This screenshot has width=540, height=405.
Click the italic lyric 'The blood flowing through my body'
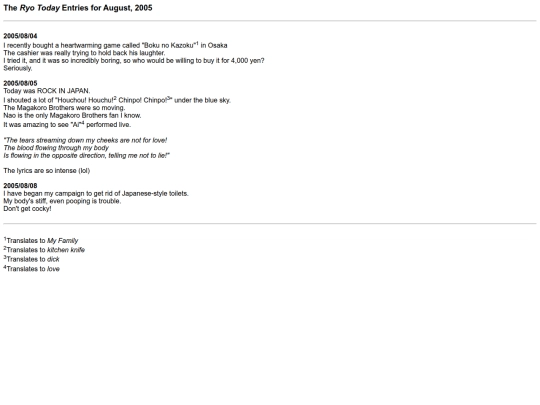click(x=56, y=148)
